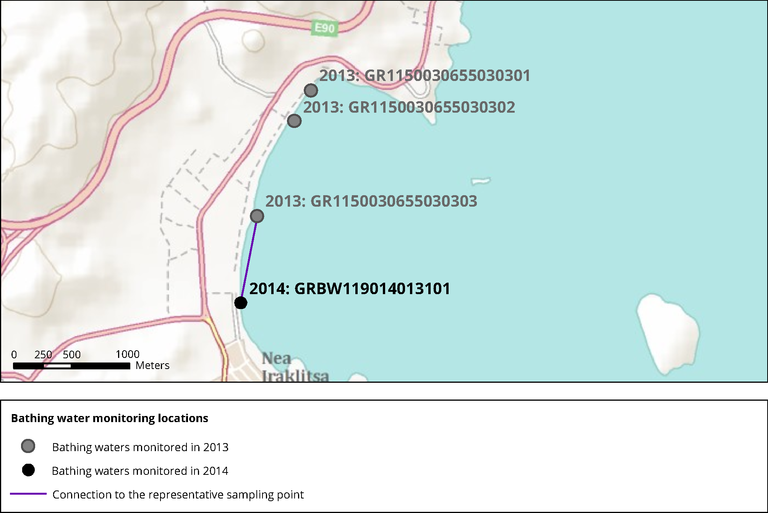Click the purple connection line on the map
Image resolution: width=768 pixels, height=513 pixels.
249,260
